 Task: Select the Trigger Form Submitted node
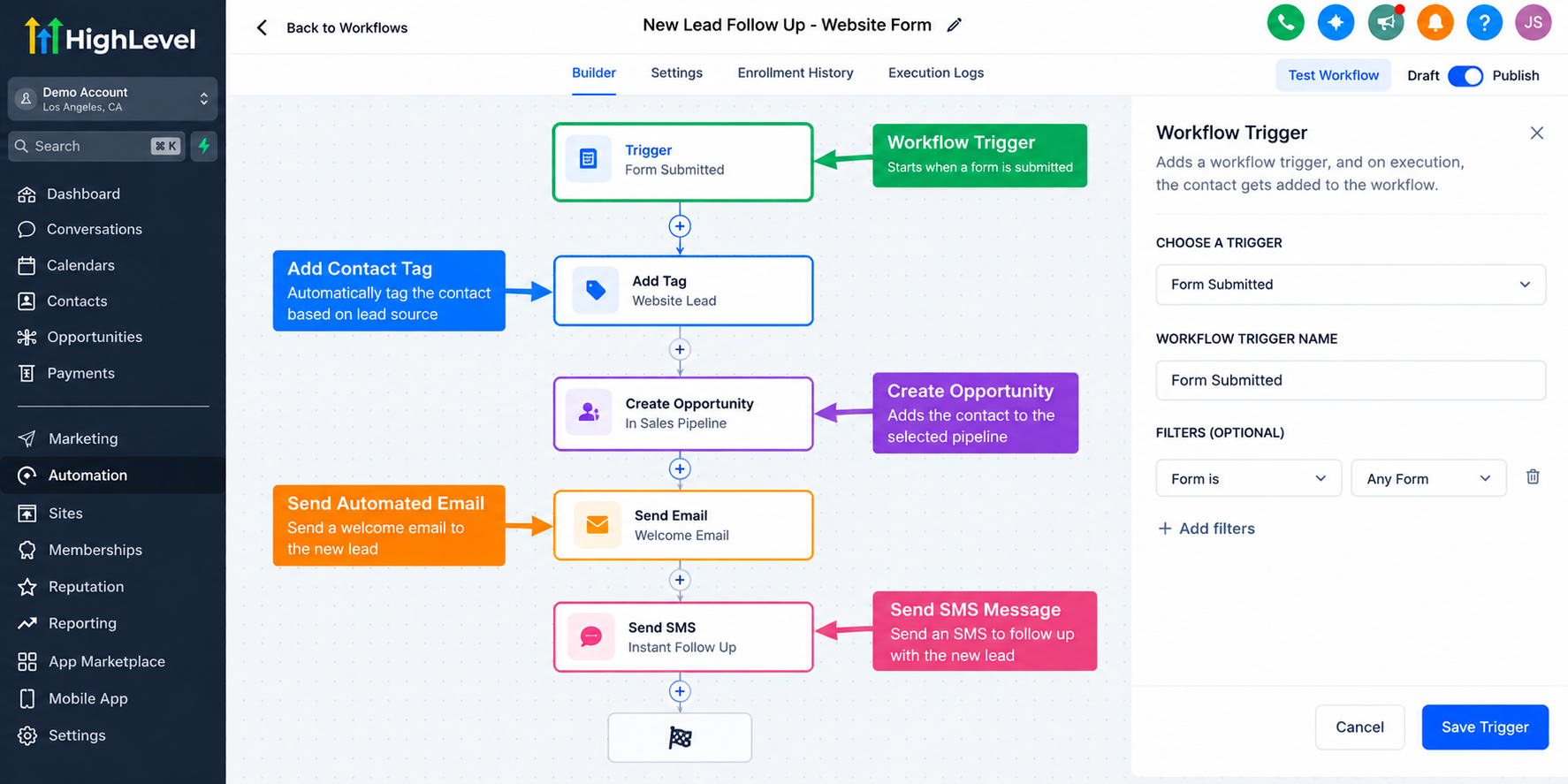(682, 163)
